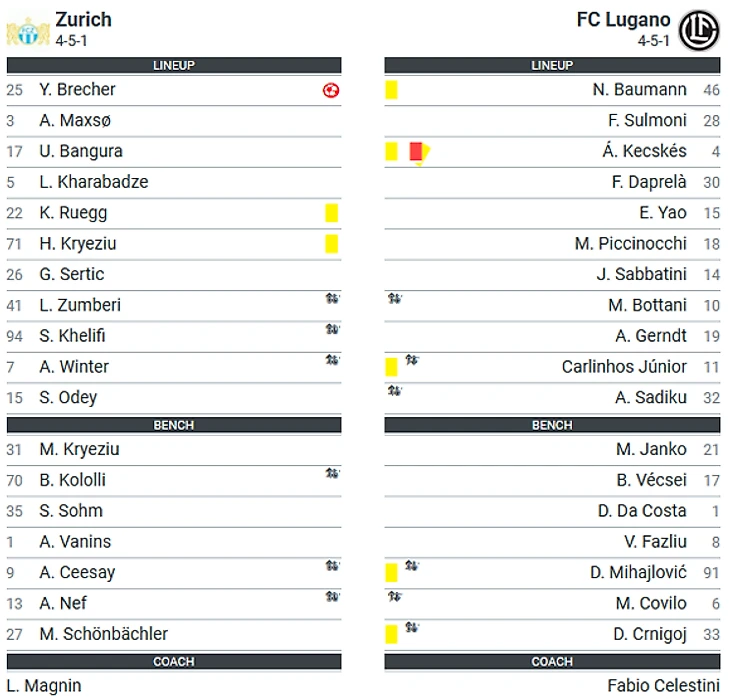Open M. Schönbächler bench player link

coord(103,634)
